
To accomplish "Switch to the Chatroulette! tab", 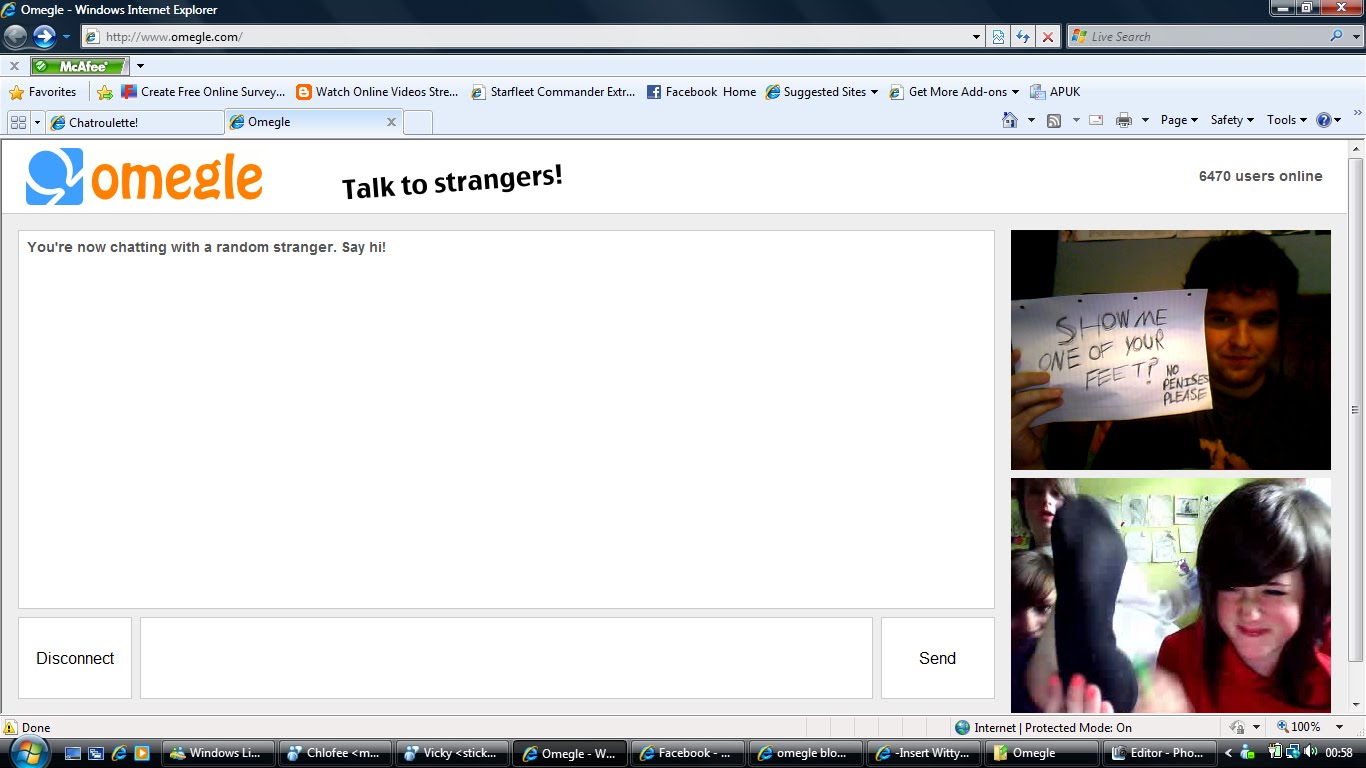I will pos(135,122).
